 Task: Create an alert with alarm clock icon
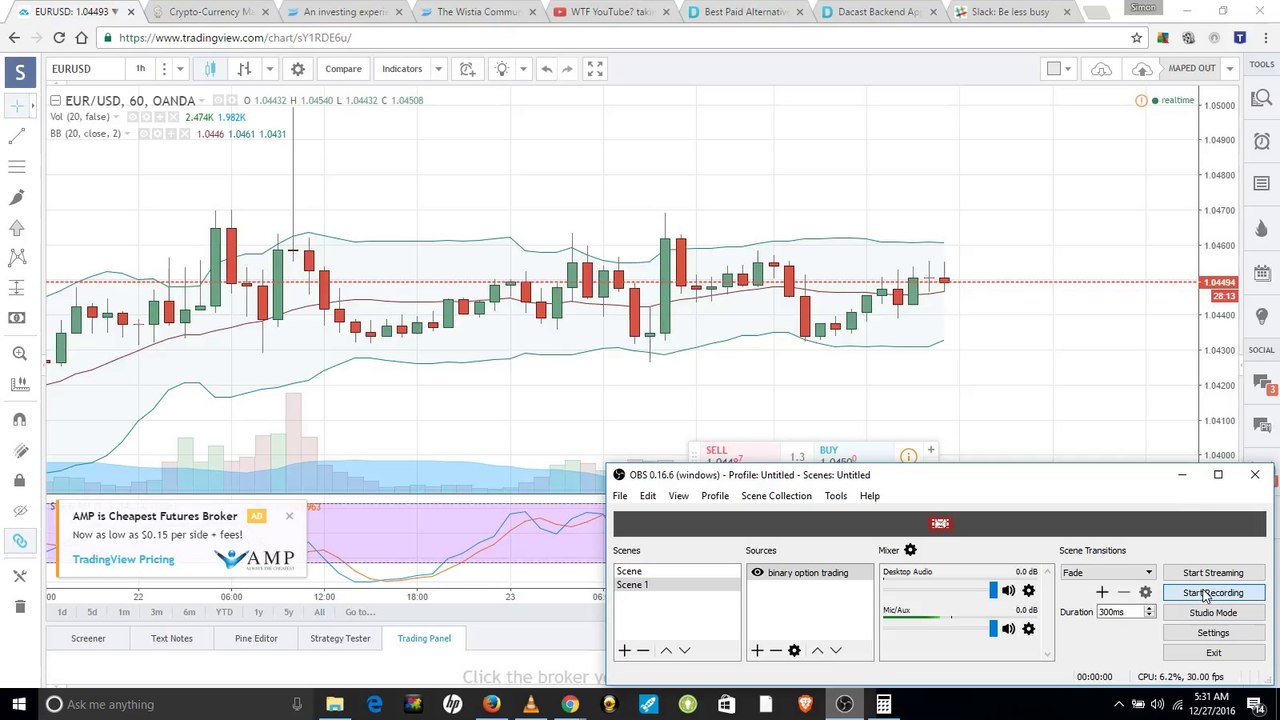(x=467, y=69)
